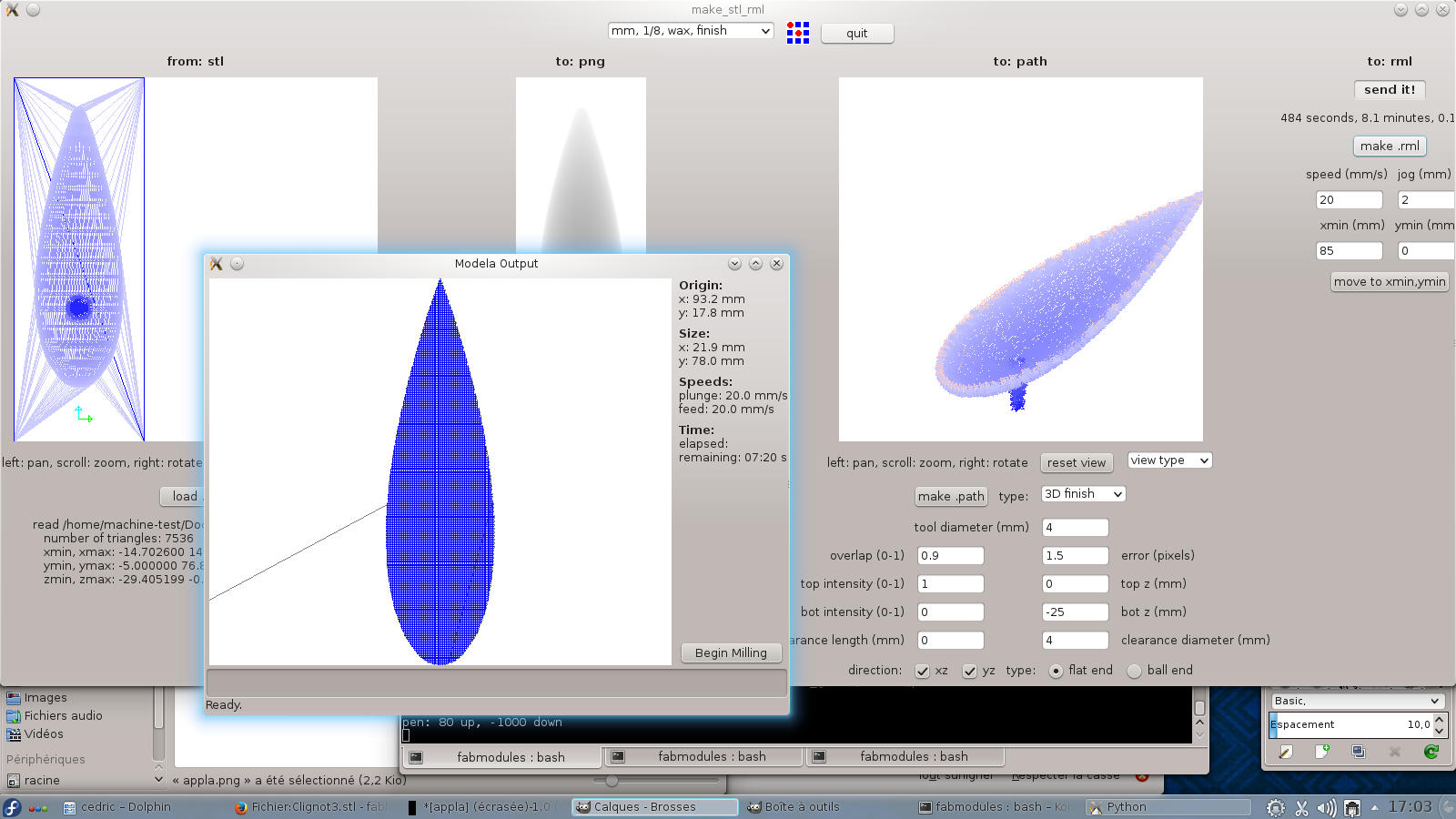Increase the Espacement value with up arrow

click(1439, 720)
